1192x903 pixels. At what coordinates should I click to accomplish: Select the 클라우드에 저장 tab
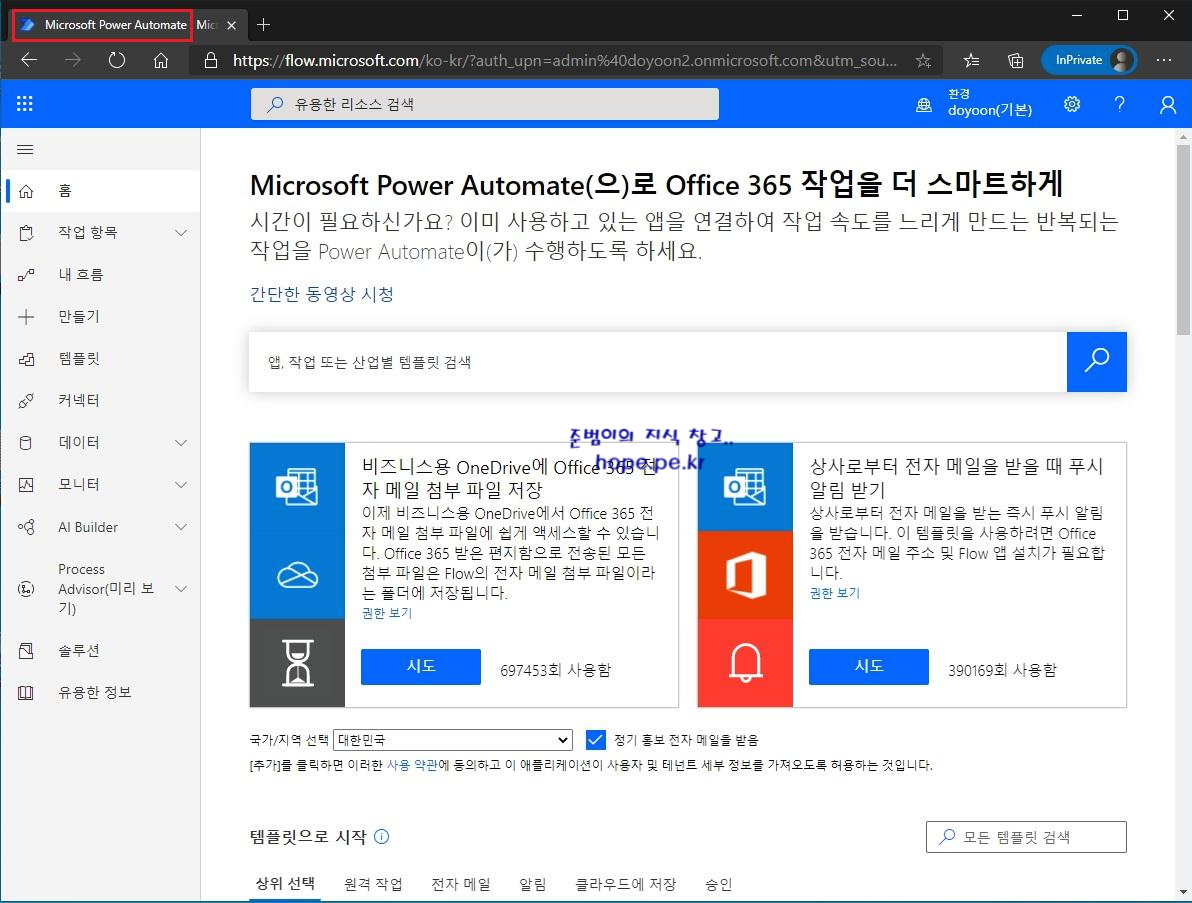pos(625,884)
